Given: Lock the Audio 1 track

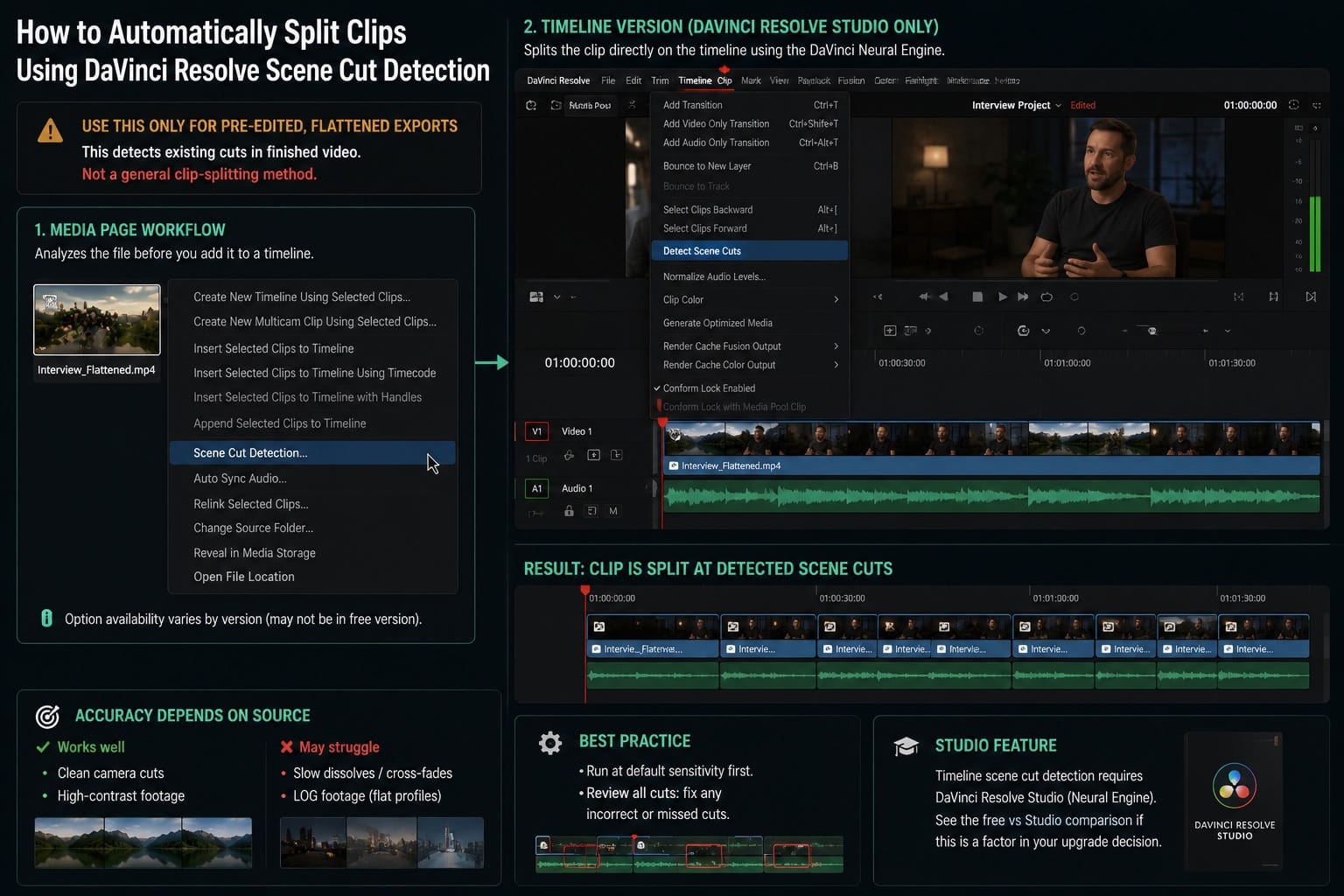Looking at the screenshot, I should tap(569, 511).
